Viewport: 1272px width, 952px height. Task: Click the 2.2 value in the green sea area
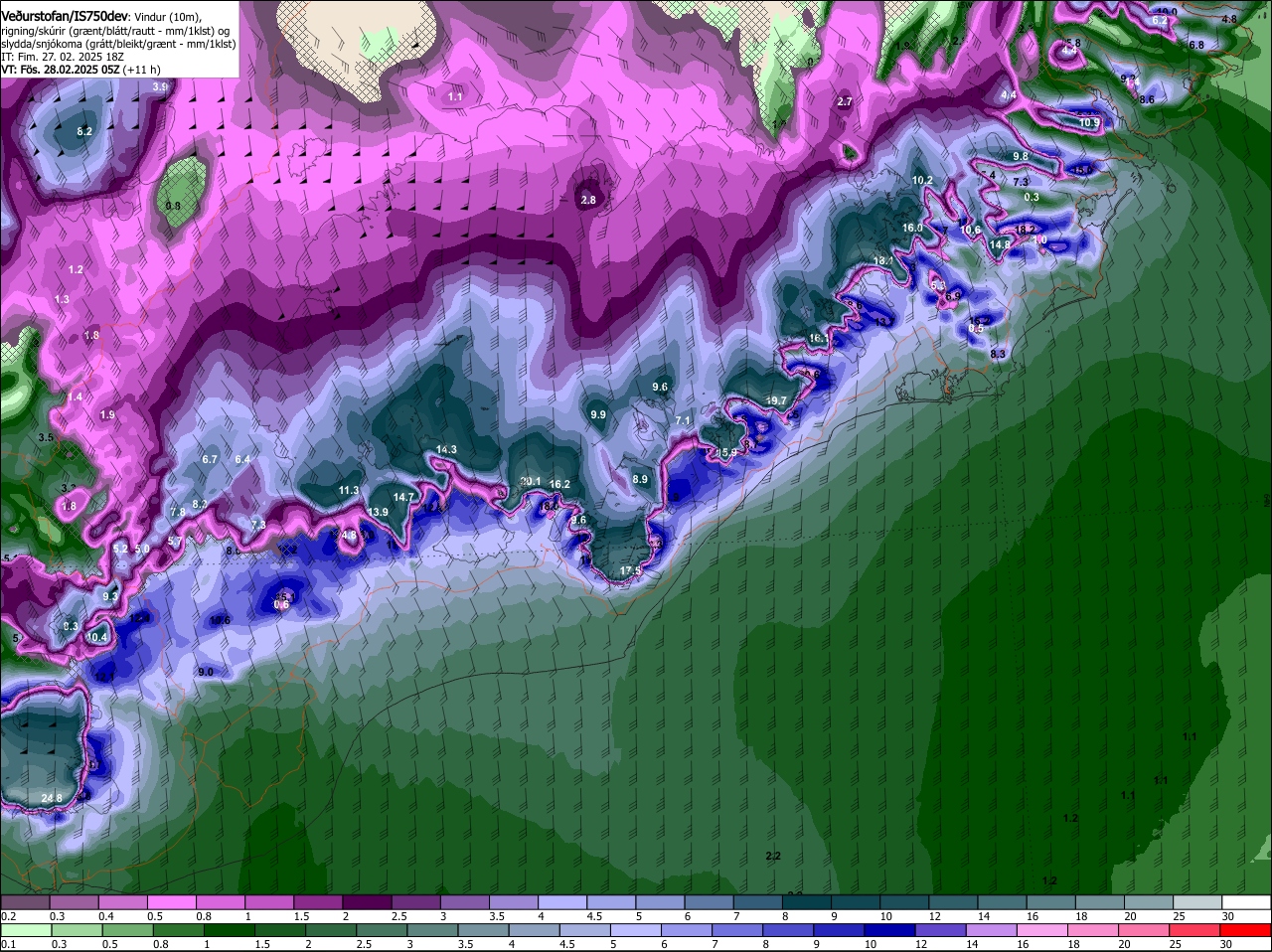tap(773, 856)
